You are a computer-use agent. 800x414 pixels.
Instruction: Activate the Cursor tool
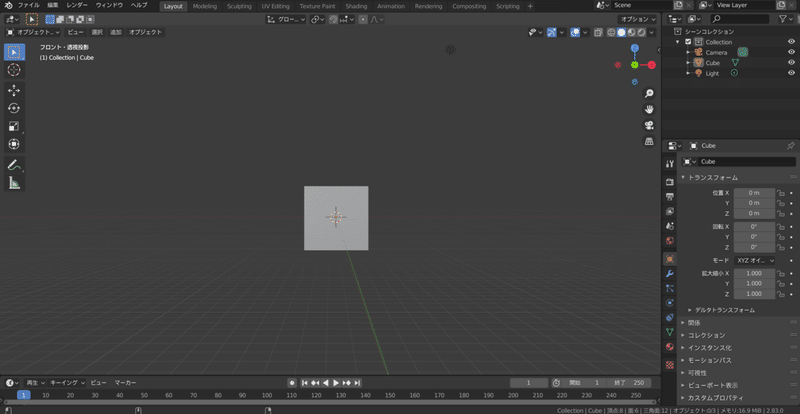(x=14, y=70)
